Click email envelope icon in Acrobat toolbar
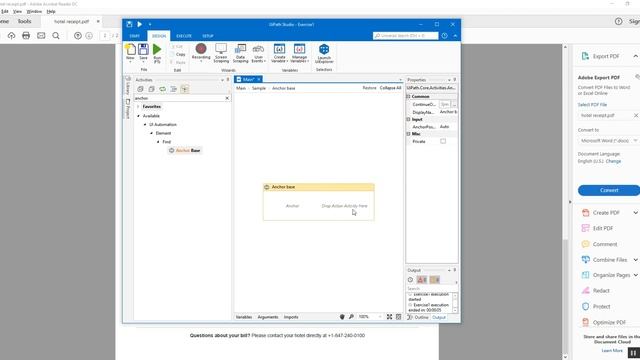This screenshot has width=640, height=360. click(41, 36)
